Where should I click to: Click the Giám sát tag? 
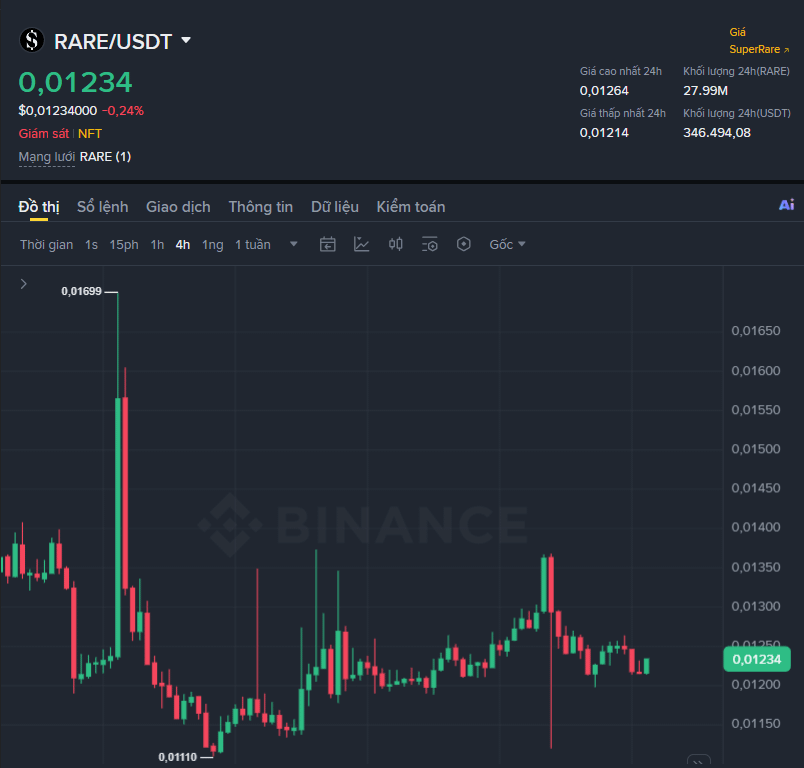pyautogui.click(x=44, y=134)
